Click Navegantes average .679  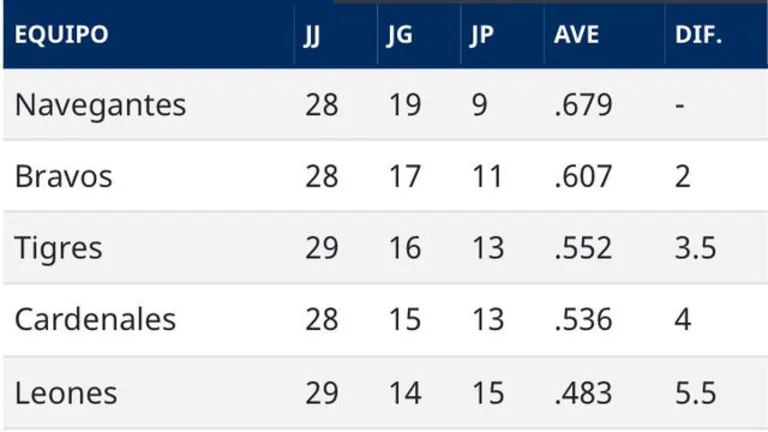(583, 105)
